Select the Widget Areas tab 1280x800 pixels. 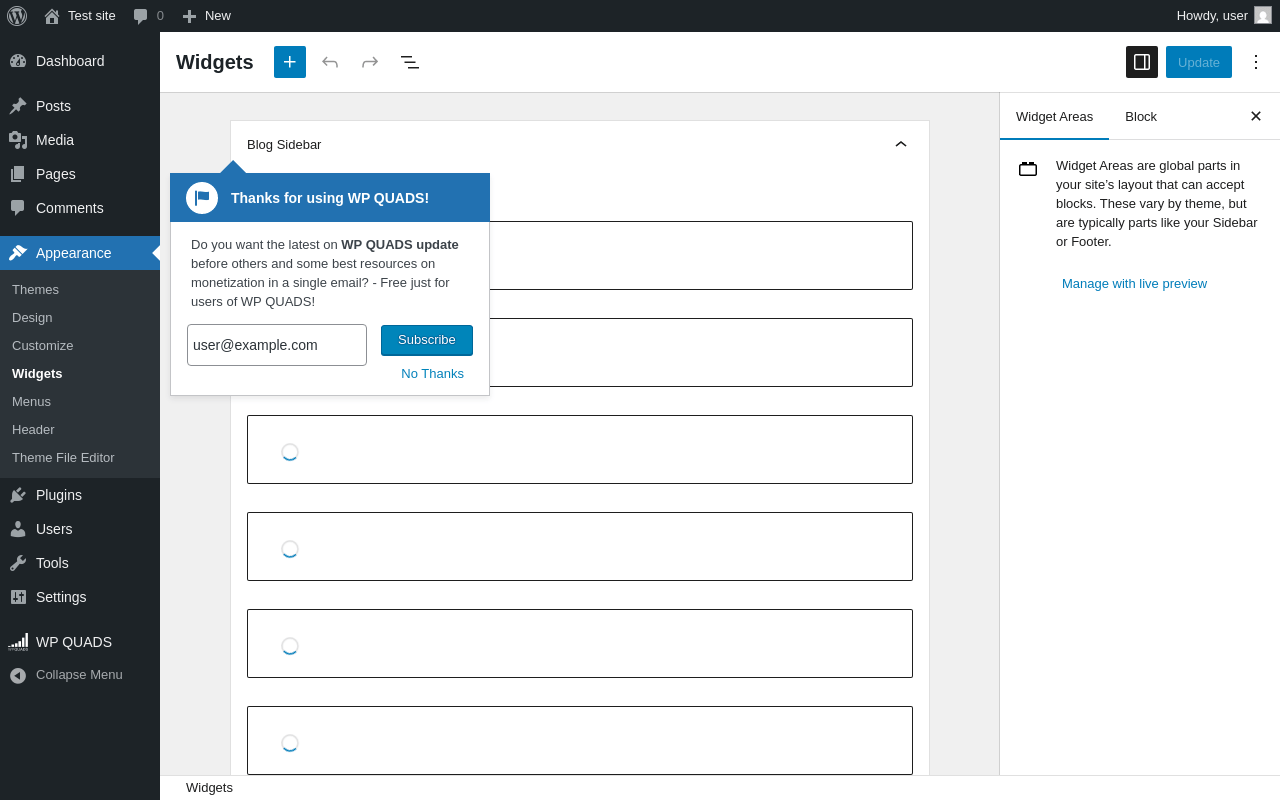[1054, 116]
